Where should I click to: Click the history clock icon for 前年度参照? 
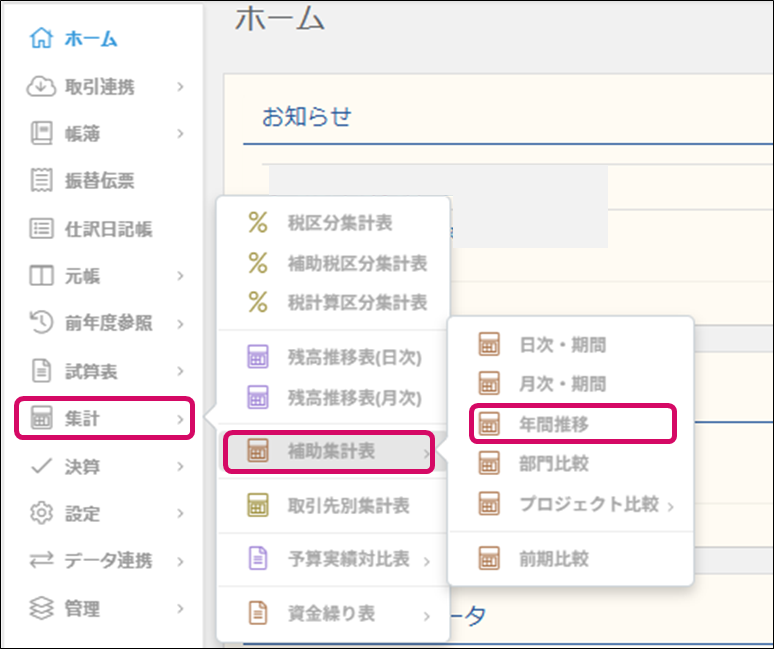coord(41,323)
